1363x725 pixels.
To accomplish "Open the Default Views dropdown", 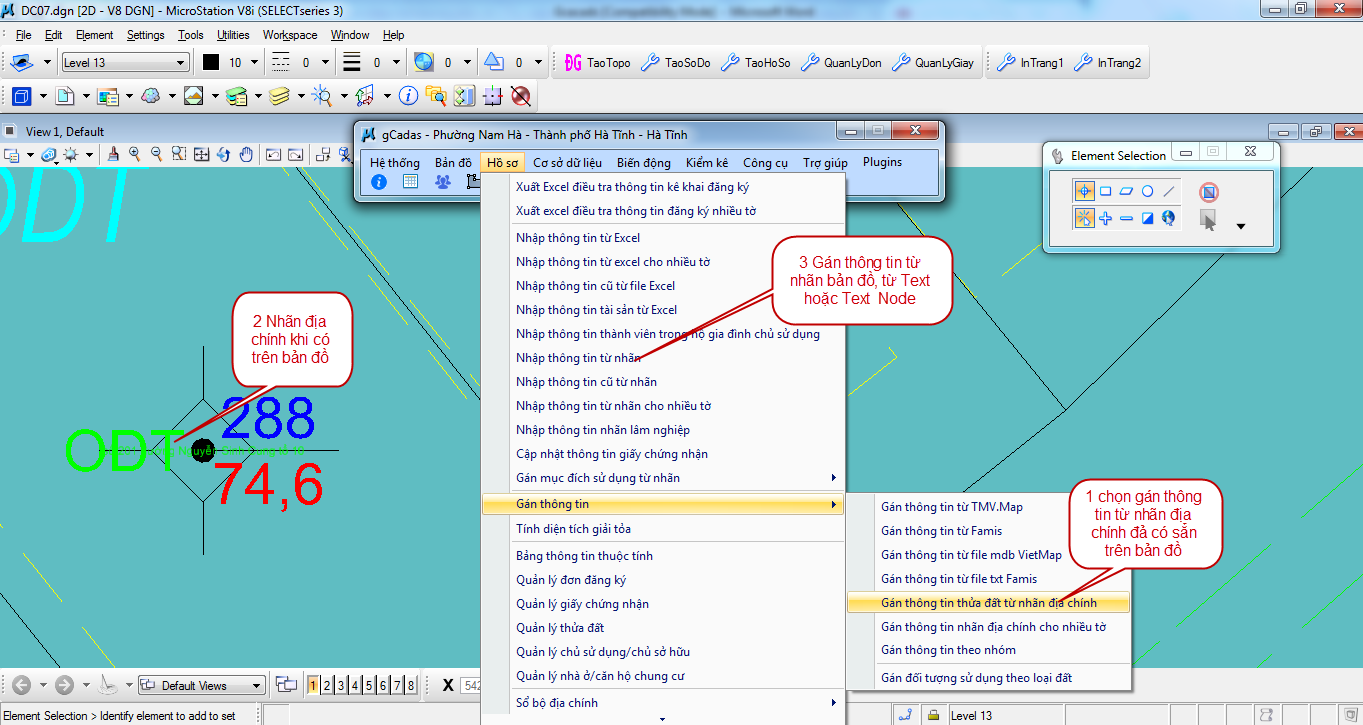I will (201, 685).
